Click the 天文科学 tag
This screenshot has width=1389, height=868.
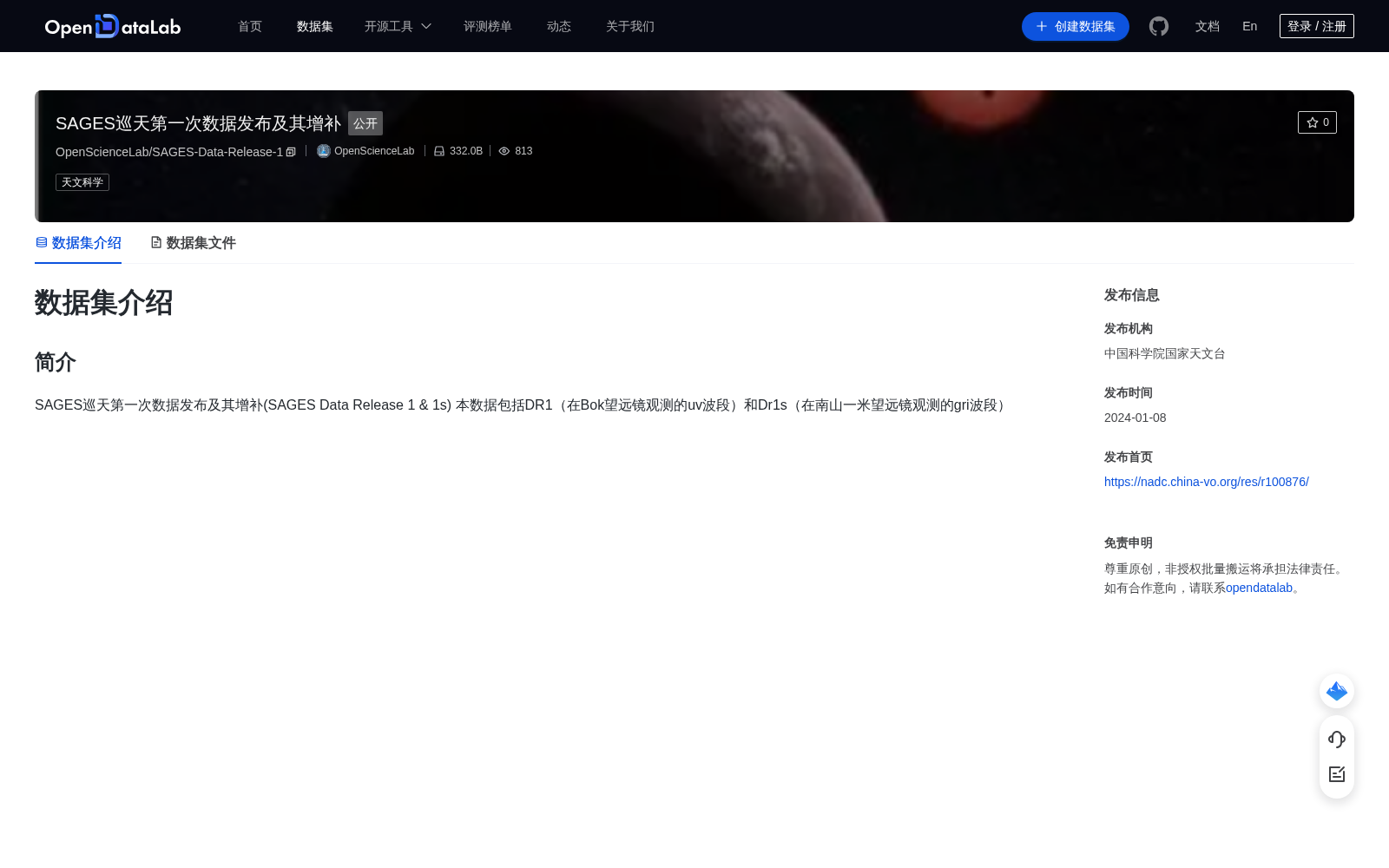click(x=82, y=182)
